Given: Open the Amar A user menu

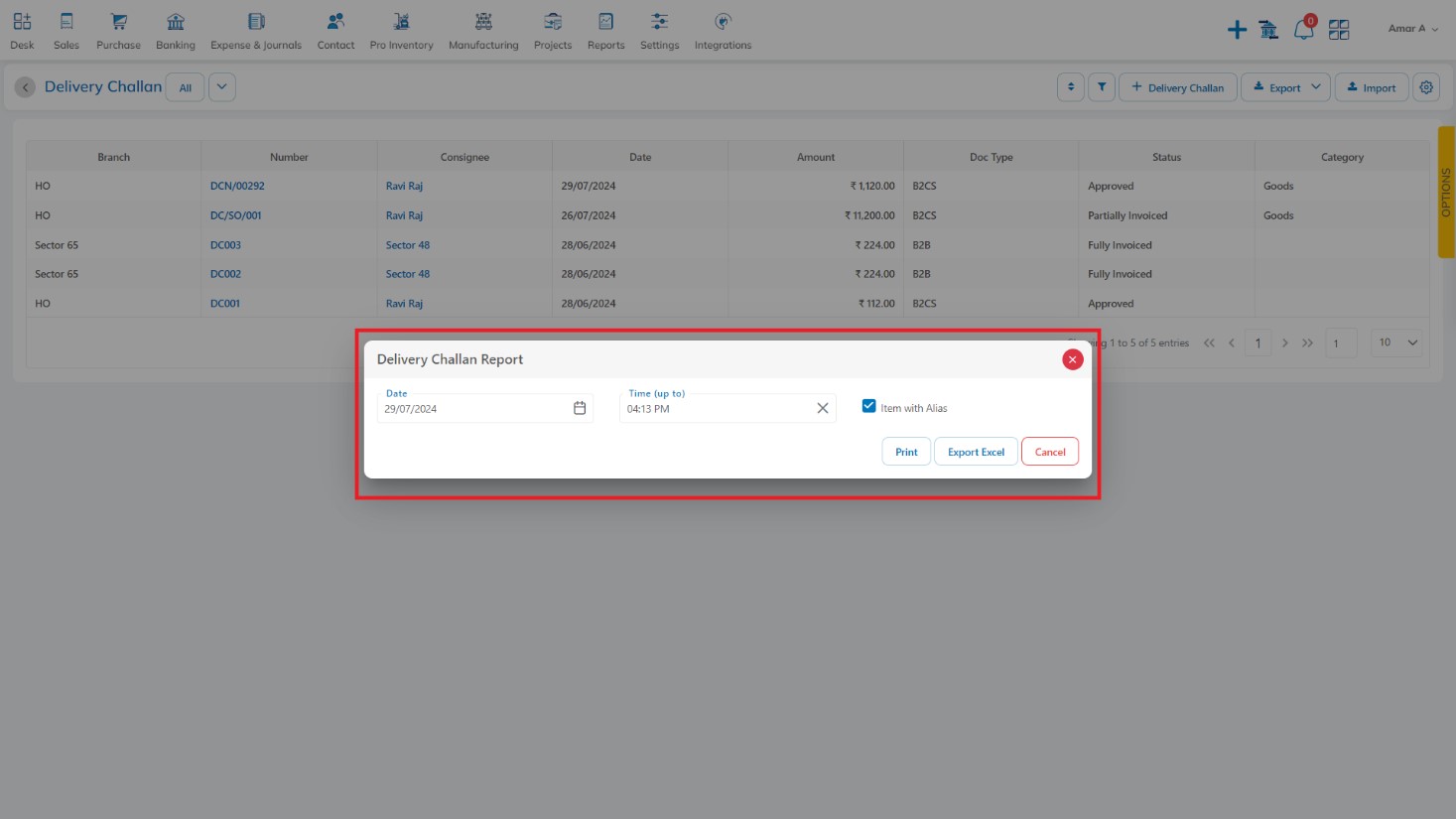Looking at the screenshot, I should [x=1412, y=29].
